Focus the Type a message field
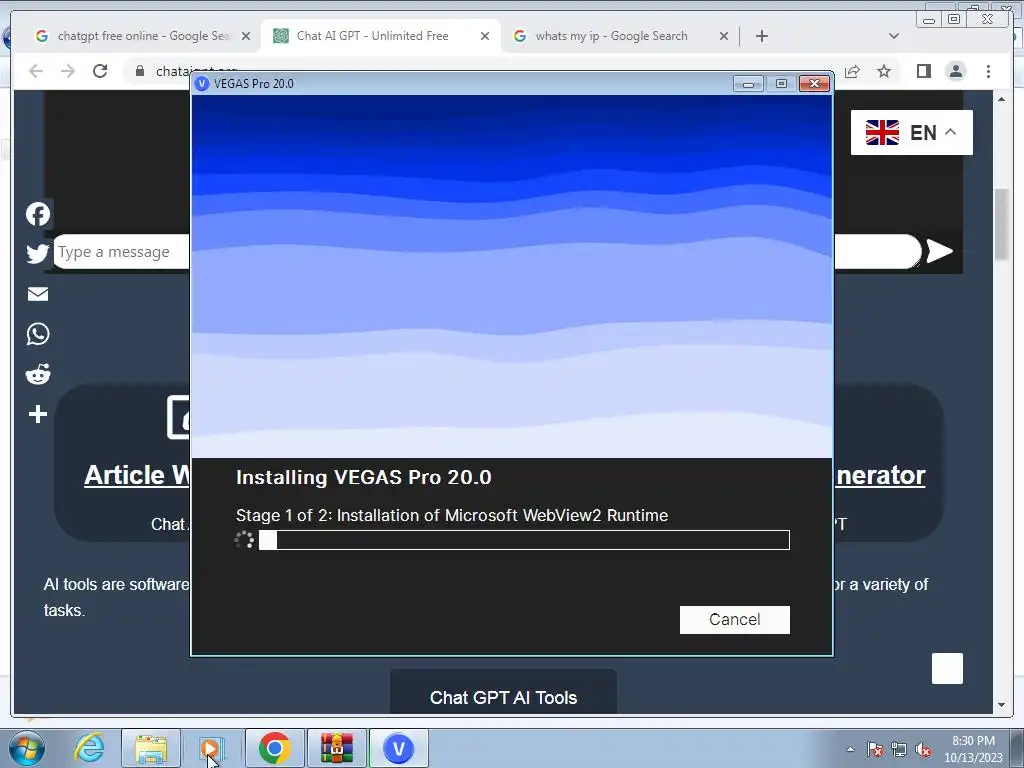The image size is (1024, 768). 121,252
